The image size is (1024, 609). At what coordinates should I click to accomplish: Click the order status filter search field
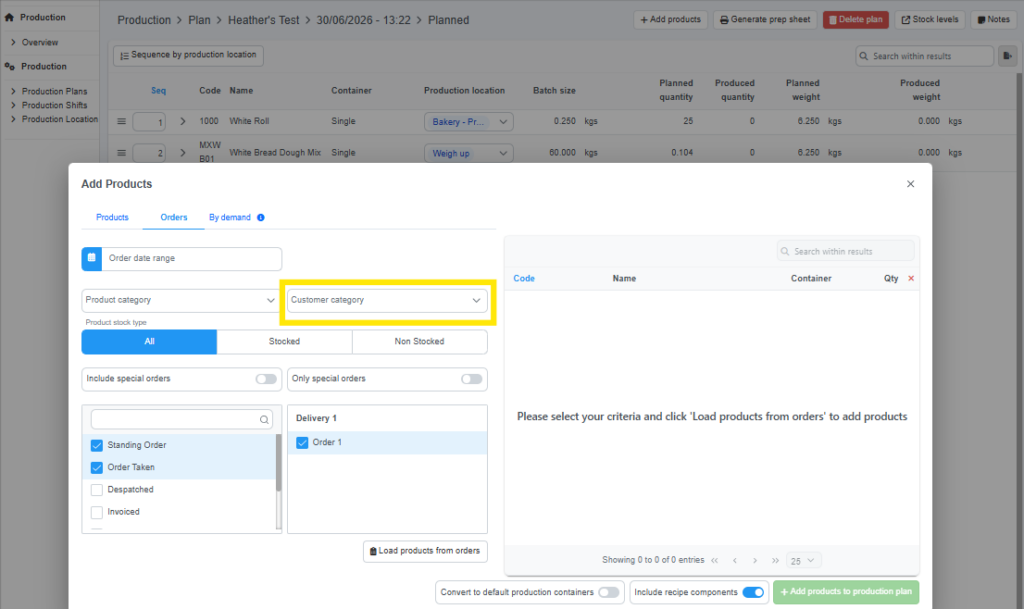(x=182, y=420)
